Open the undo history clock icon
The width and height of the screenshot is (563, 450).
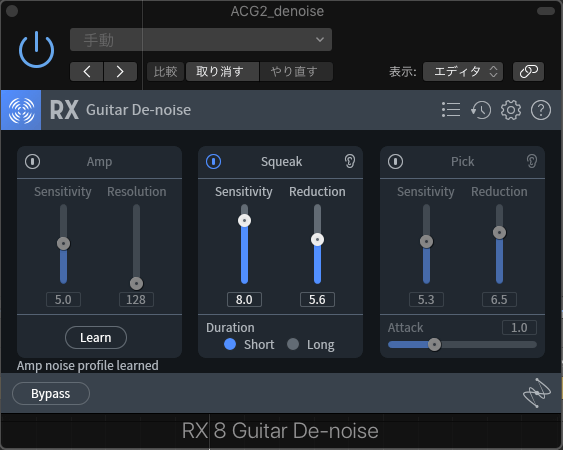point(481,110)
